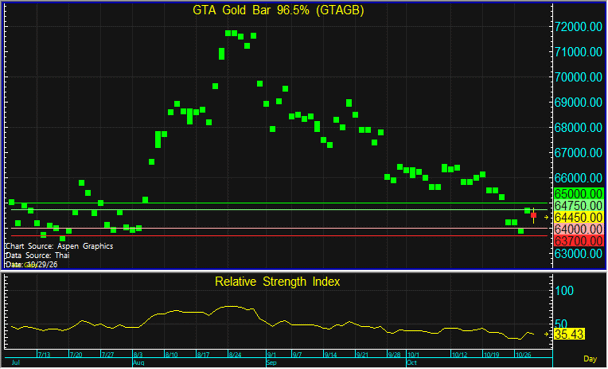The image size is (608, 369).
Task: Click the Chart Source: Aspen Graphics text
Action: click(x=59, y=246)
